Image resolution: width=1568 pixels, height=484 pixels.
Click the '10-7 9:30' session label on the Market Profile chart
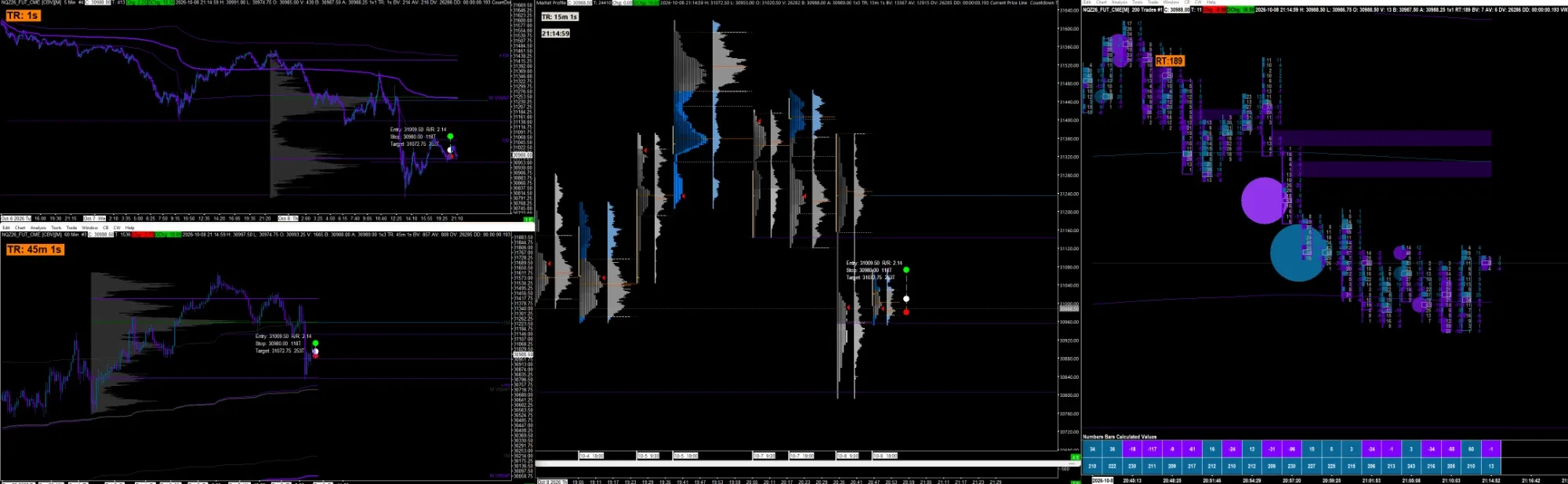pos(764,456)
